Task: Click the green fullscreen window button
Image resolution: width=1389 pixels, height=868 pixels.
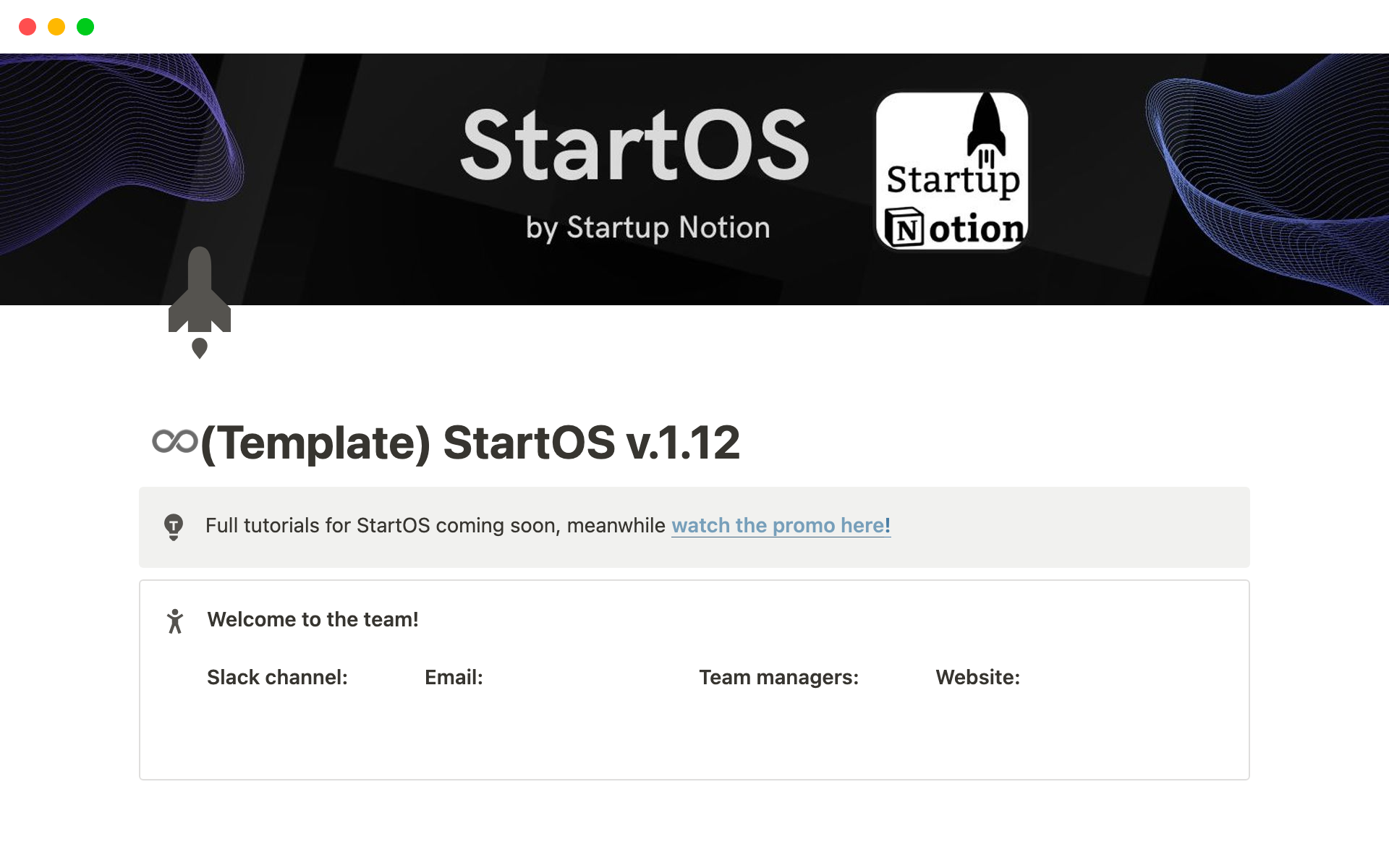Action: 85,27
